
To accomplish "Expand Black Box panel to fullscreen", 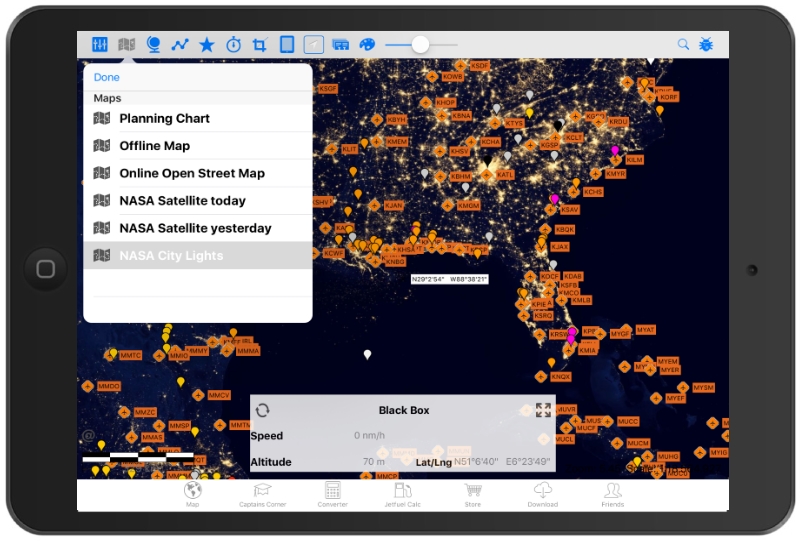I will (543, 410).
